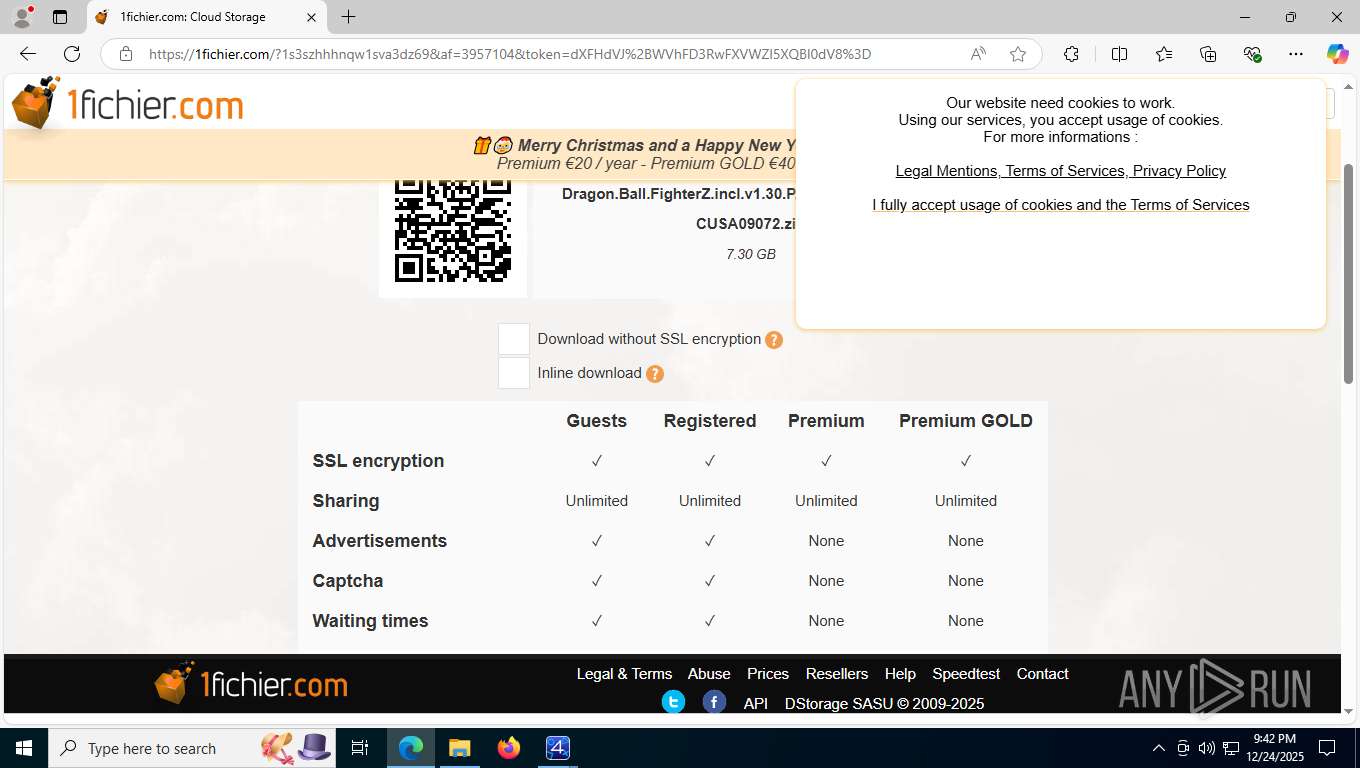
Task: Add page to favorites with star icon
Action: [x=1018, y=54]
